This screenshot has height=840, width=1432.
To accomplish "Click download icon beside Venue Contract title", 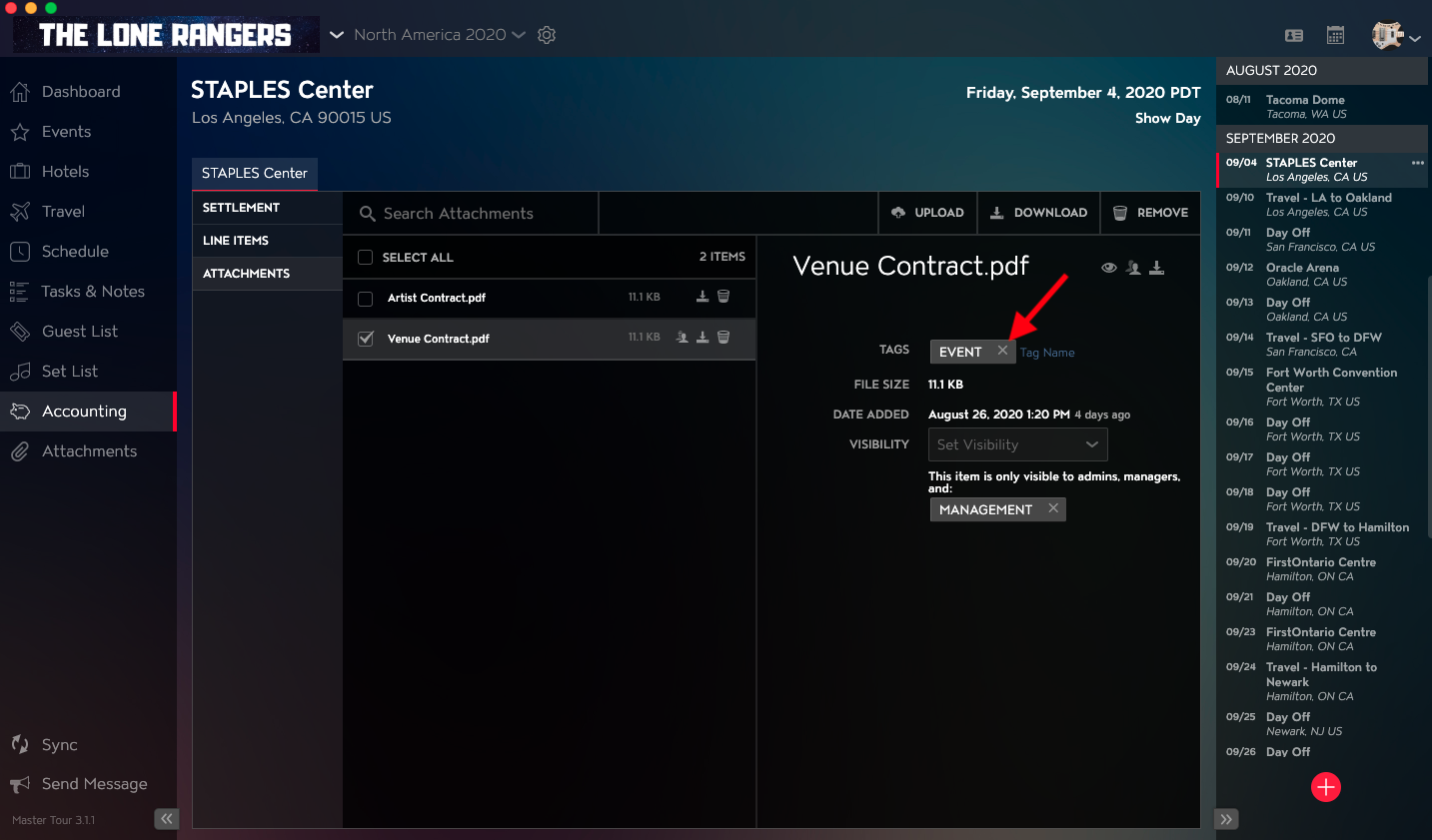I will [x=1156, y=268].
